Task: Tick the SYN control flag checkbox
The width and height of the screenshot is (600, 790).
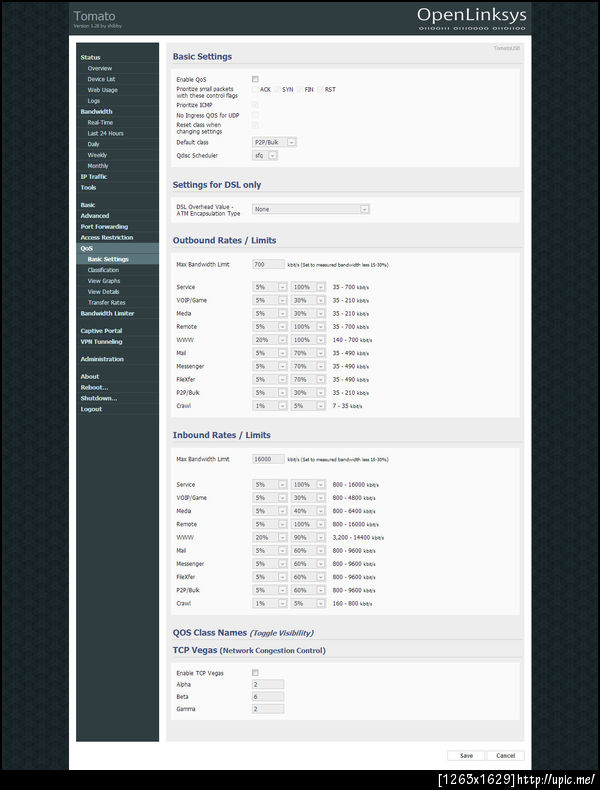Action: (277, 89)
